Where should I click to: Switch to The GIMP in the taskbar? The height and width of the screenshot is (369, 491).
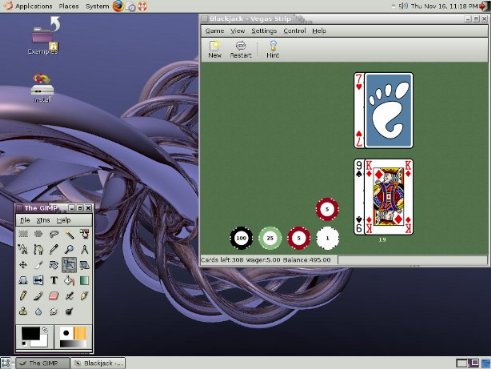click(x=43, y=363)
